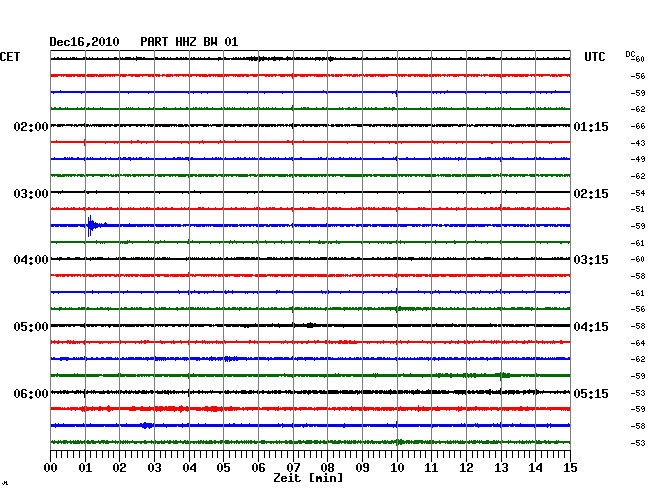Click minute 15 on the time axis

pyautogui.click(x=569, y=468)
